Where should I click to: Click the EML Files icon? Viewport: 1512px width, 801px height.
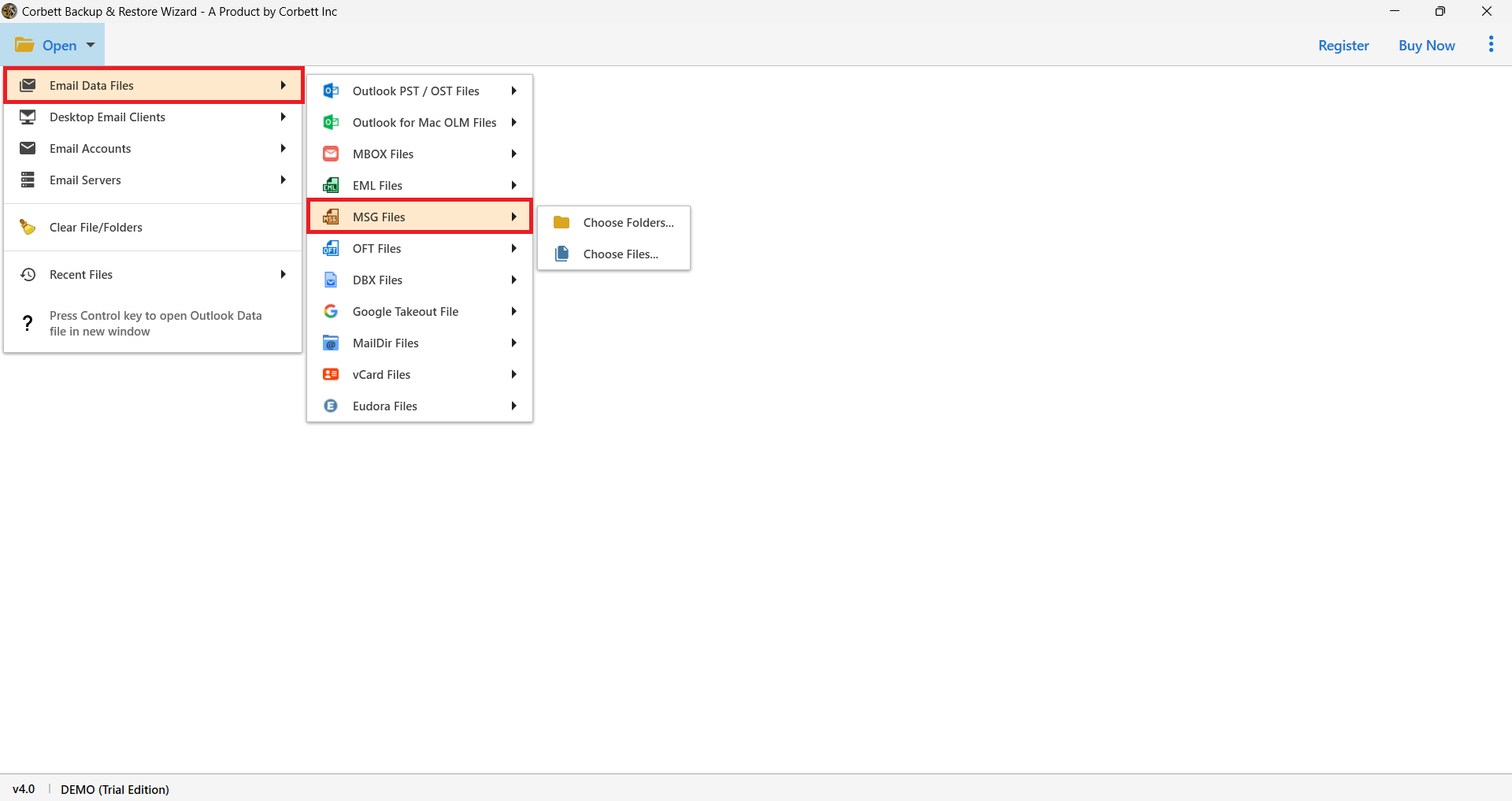[331, 185]
